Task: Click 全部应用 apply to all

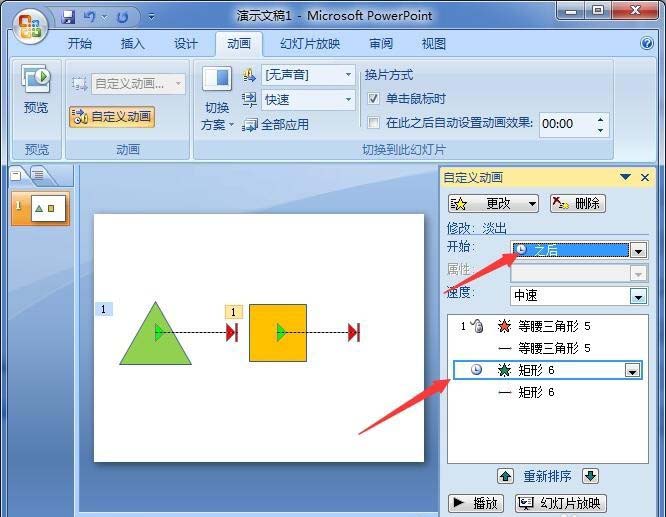Action: click(x=276, y=124)
